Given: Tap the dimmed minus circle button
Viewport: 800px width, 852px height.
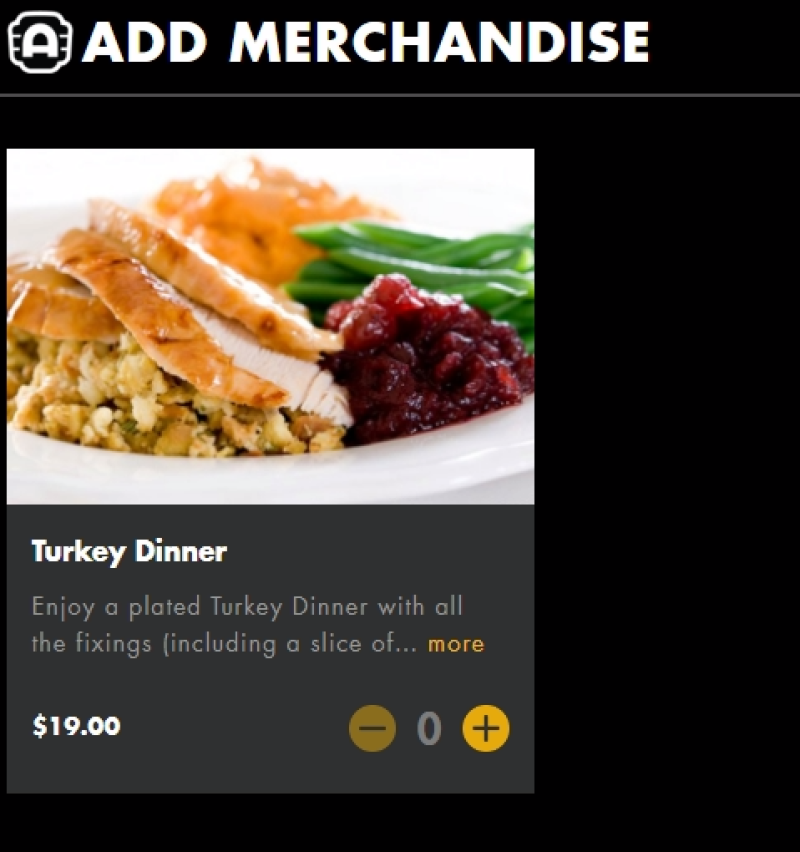Looking at the screenshot, I should (372, 728).
